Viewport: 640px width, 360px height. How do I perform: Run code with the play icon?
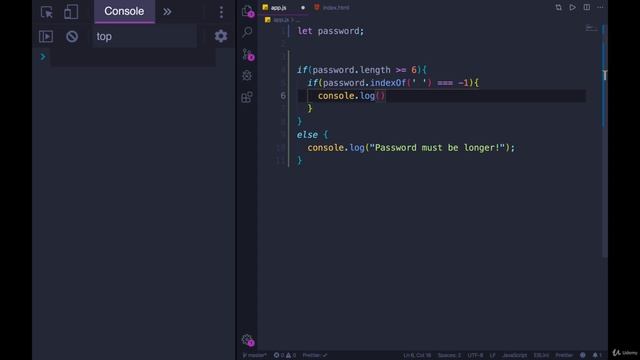(572, 7)
